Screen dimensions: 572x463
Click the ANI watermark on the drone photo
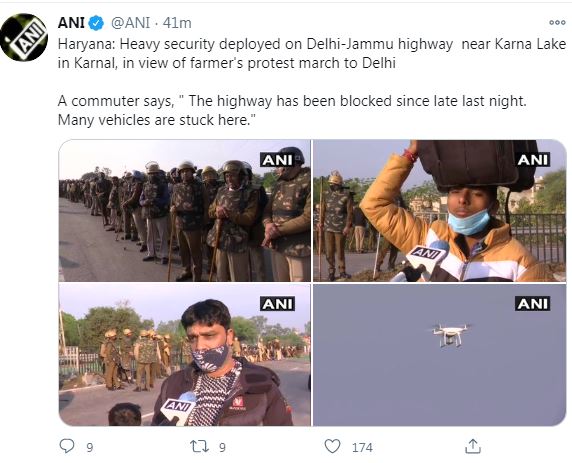pyautogui.click(x=533, y=304)
